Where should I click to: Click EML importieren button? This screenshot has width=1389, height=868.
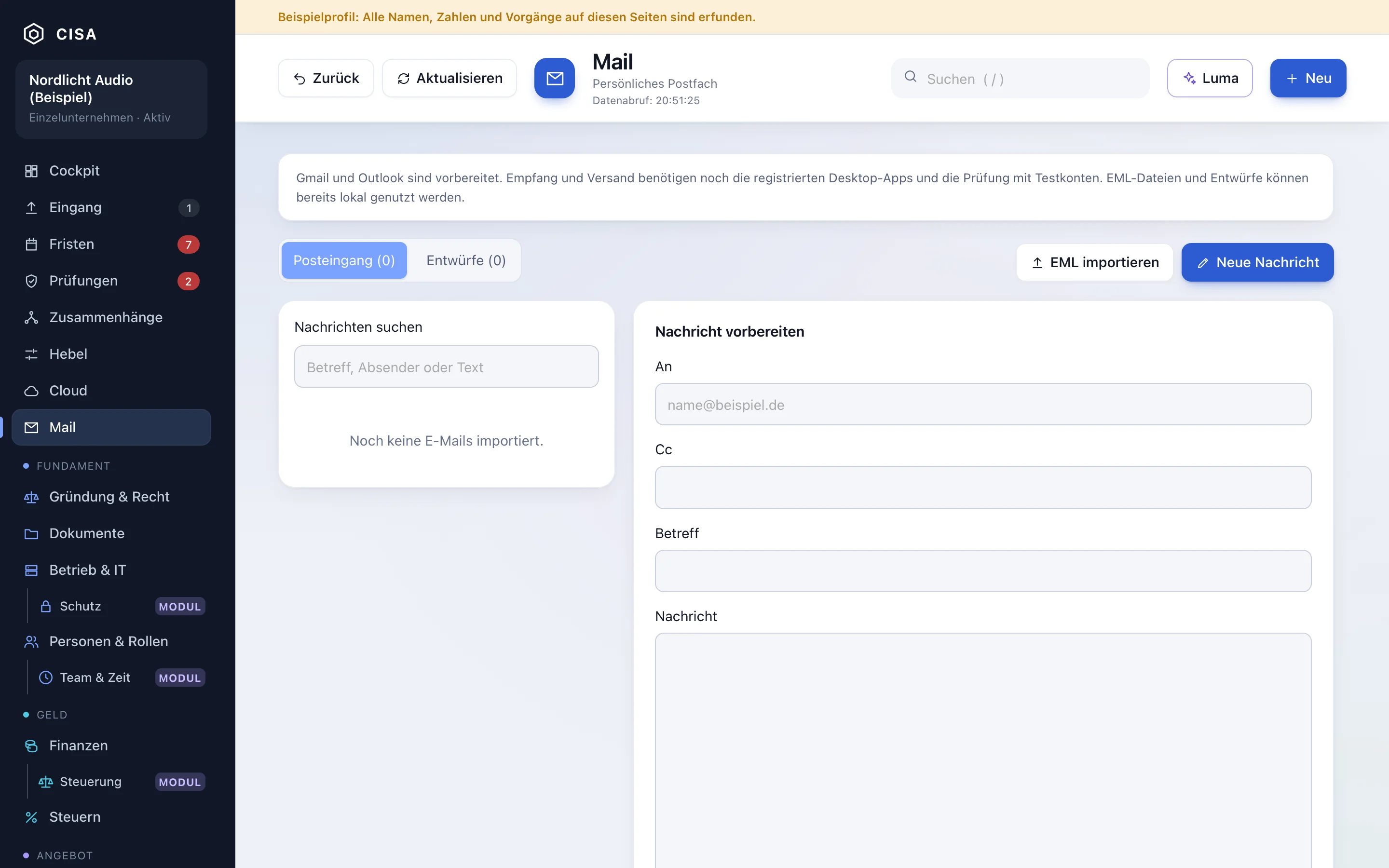click(1094, 262)
